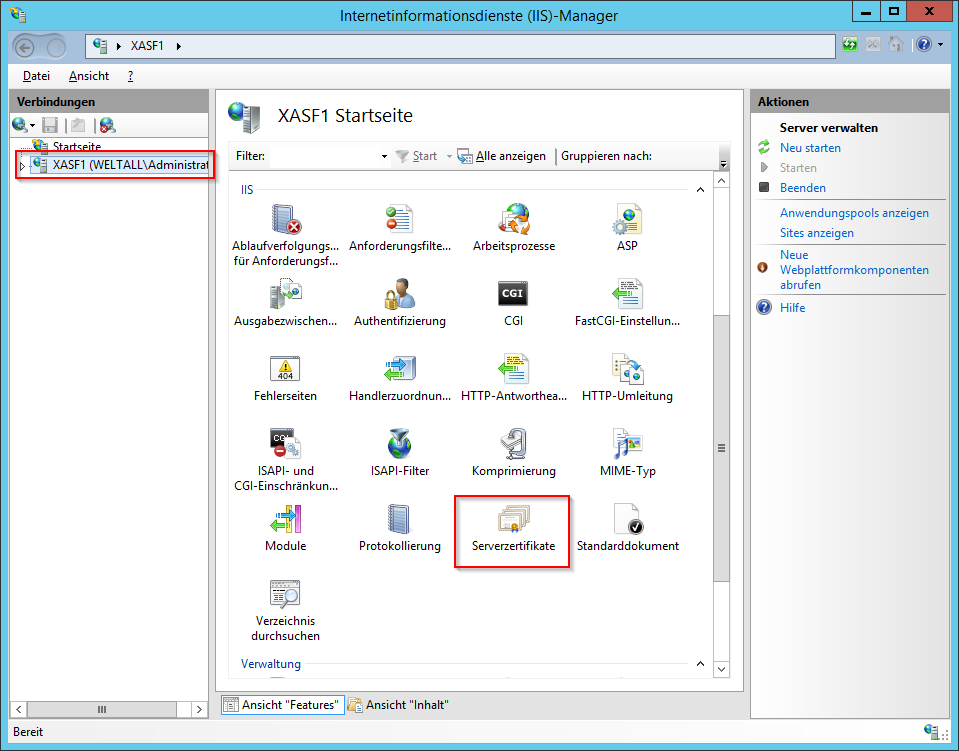Open ISAPI- und CGI-Einschränkungen
This screenshot has width=959, height=751.
coord(286,460)
